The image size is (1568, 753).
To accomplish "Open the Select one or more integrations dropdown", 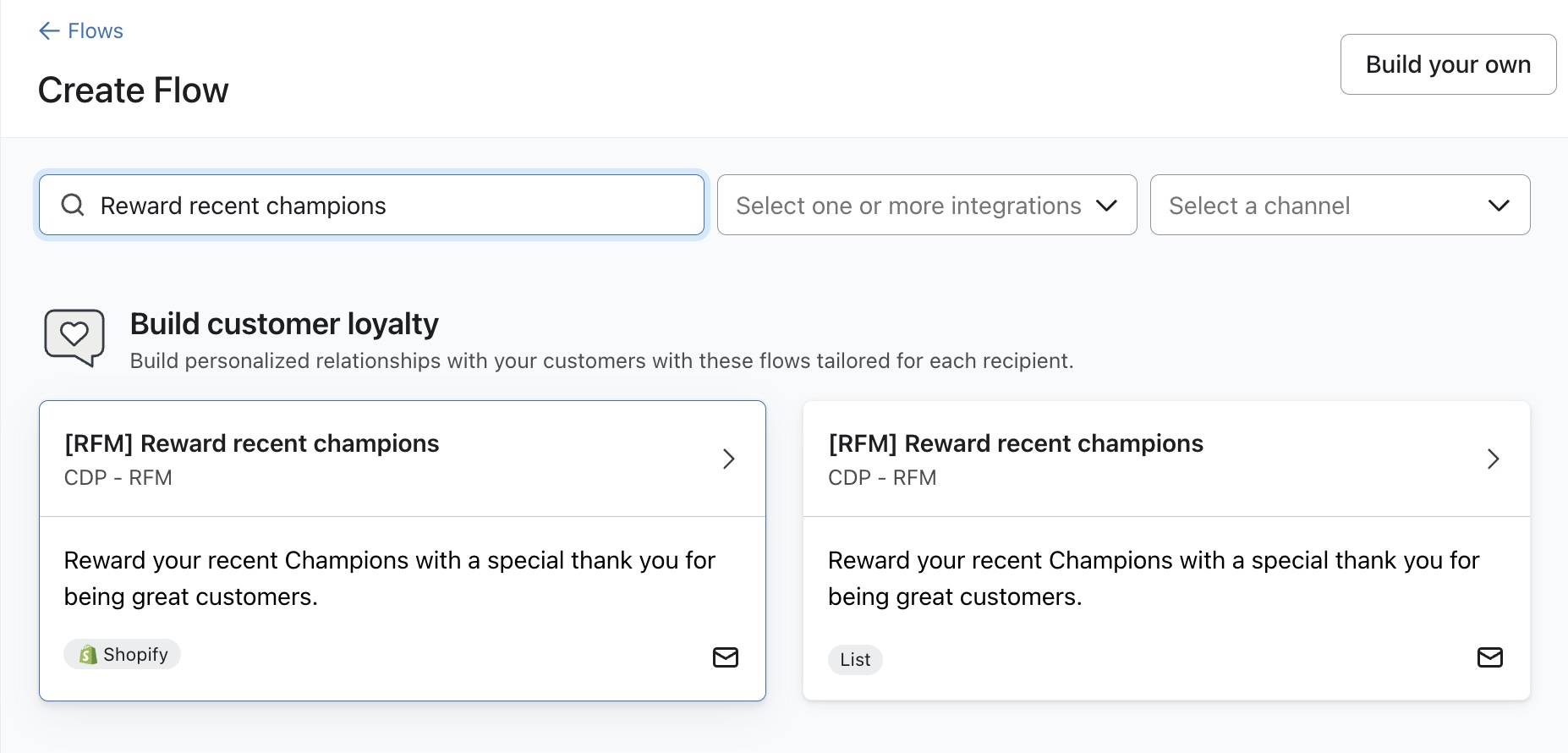I will point(927,205).
